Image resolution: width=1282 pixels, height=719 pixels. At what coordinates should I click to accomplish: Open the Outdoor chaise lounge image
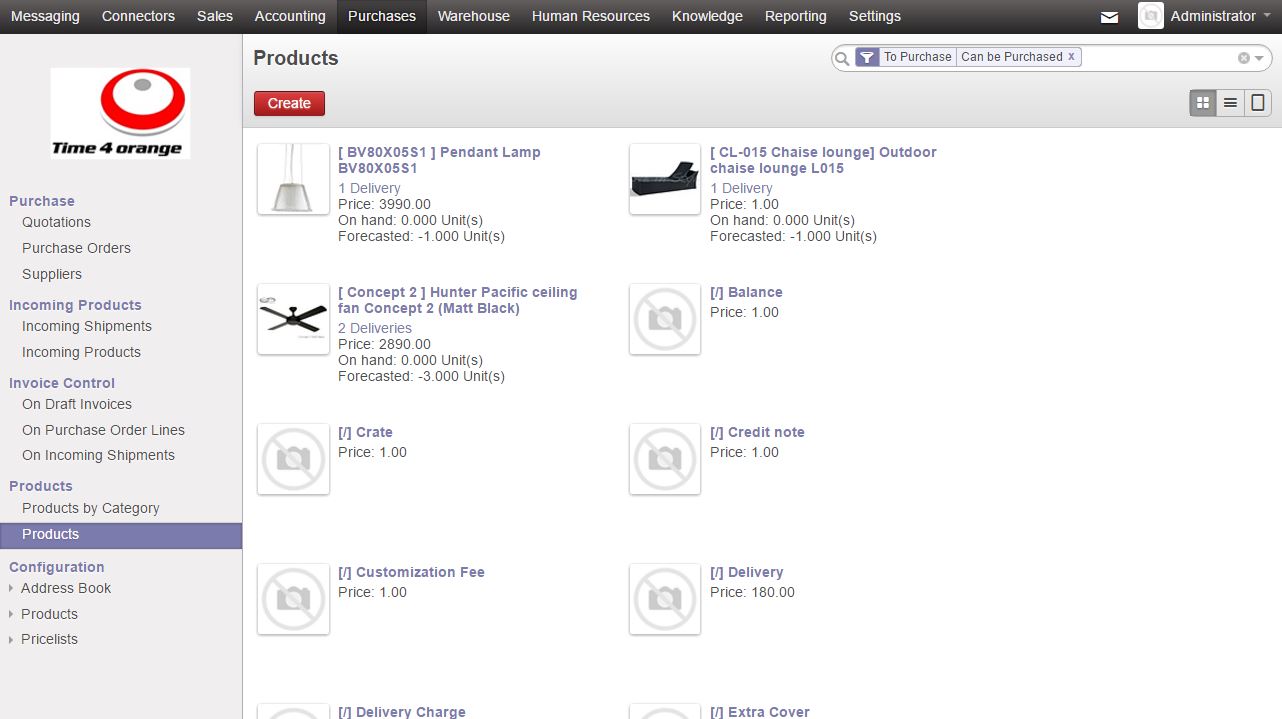pos(665,179)
